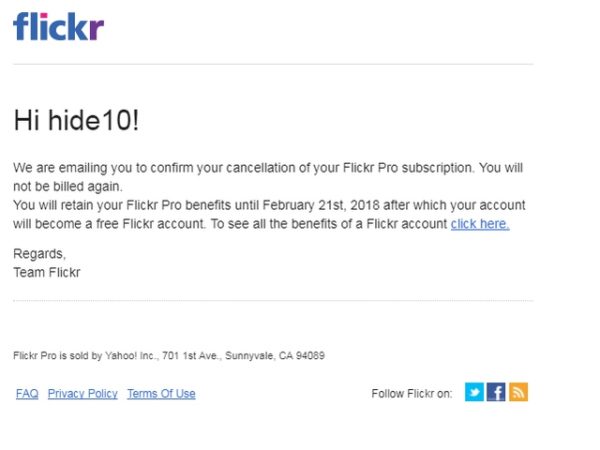Screen dimensions: 600x450
Task: Open the orange RSS feed icon
Action: (518, 392)
